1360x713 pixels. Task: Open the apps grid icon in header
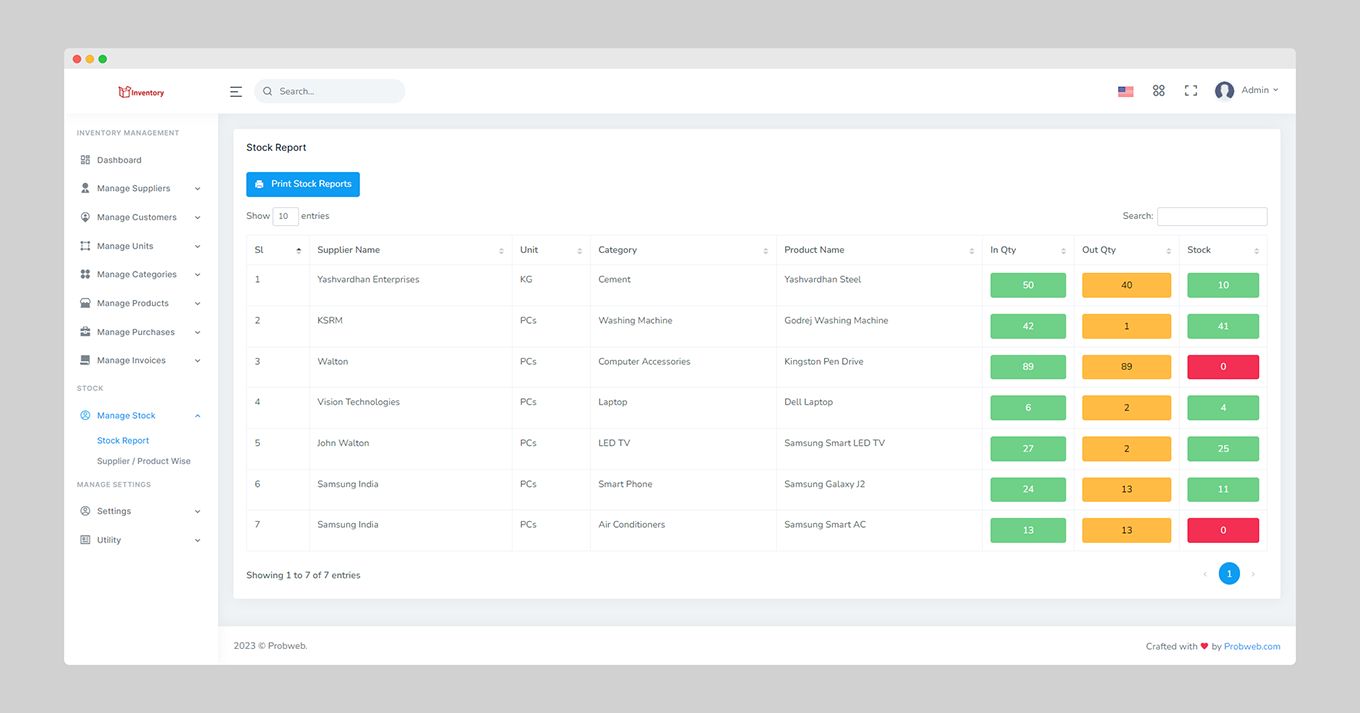pyautogui.click(x=1159, y=90)
